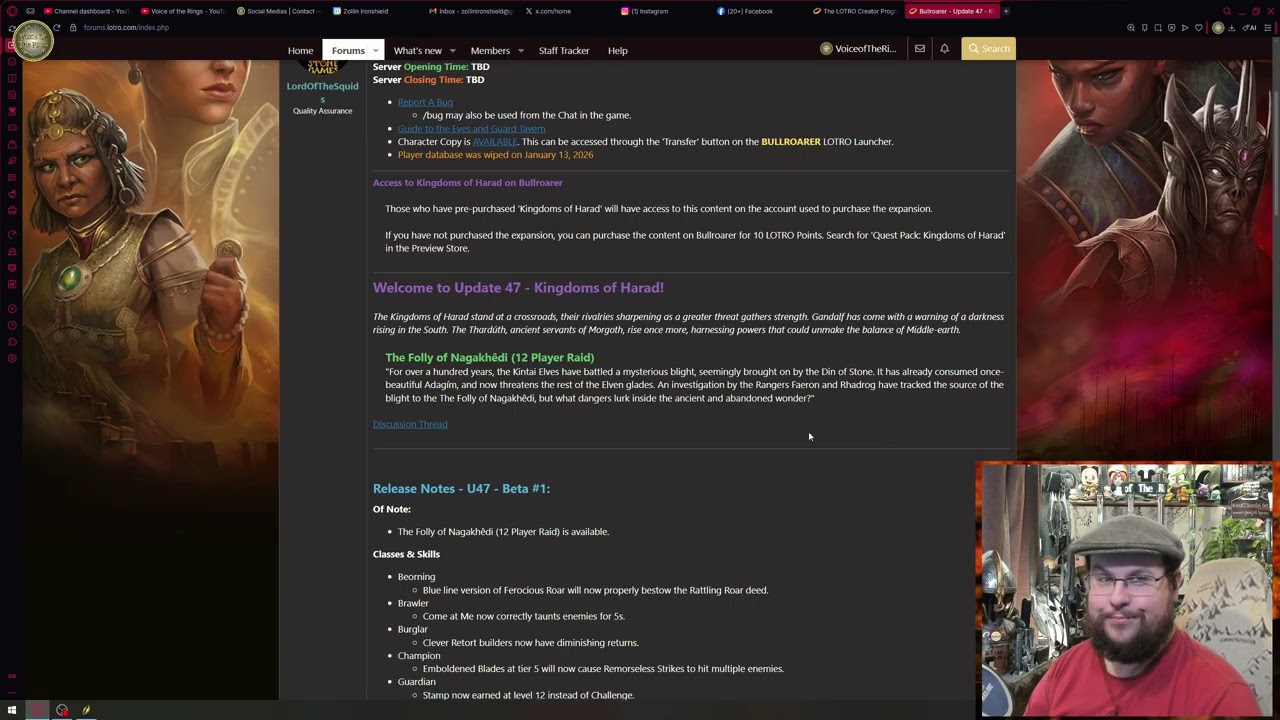Select 'Access to Kingdoms of Harad on Bullroarer' heading
The image size is (1280, 720).
pos(468,183)
